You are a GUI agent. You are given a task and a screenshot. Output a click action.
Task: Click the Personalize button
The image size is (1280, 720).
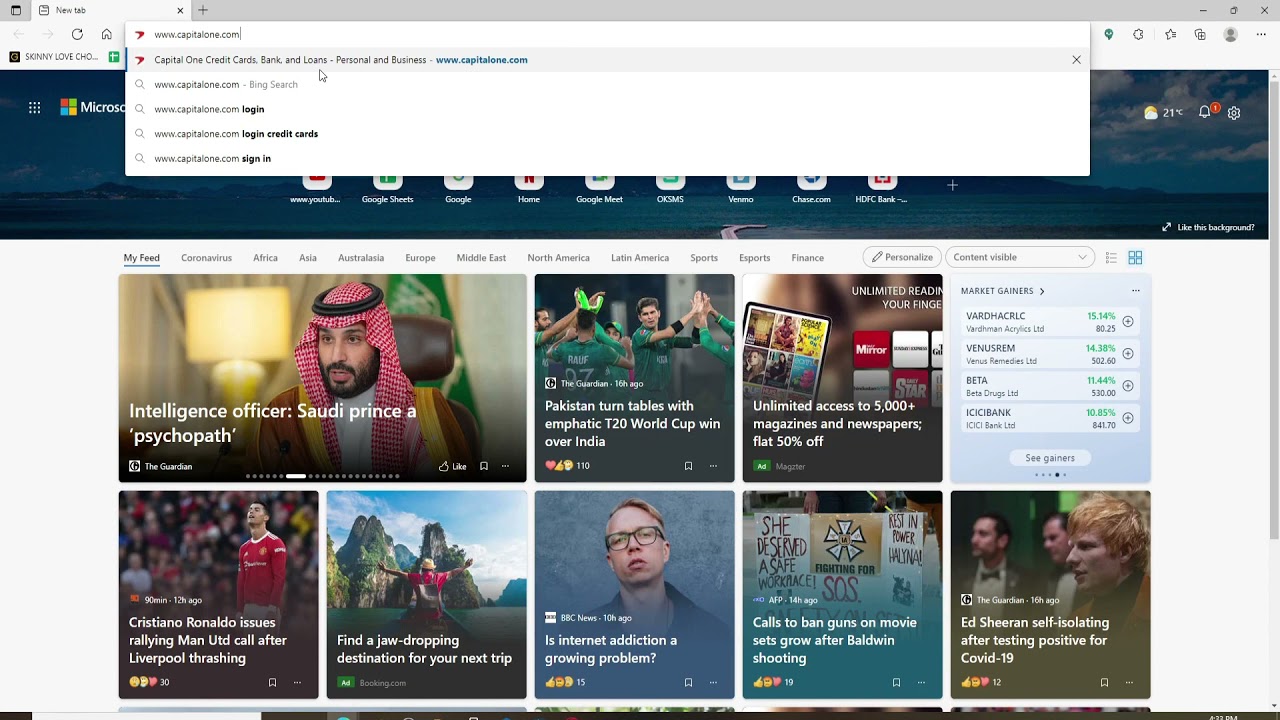[x=902, y=257]
